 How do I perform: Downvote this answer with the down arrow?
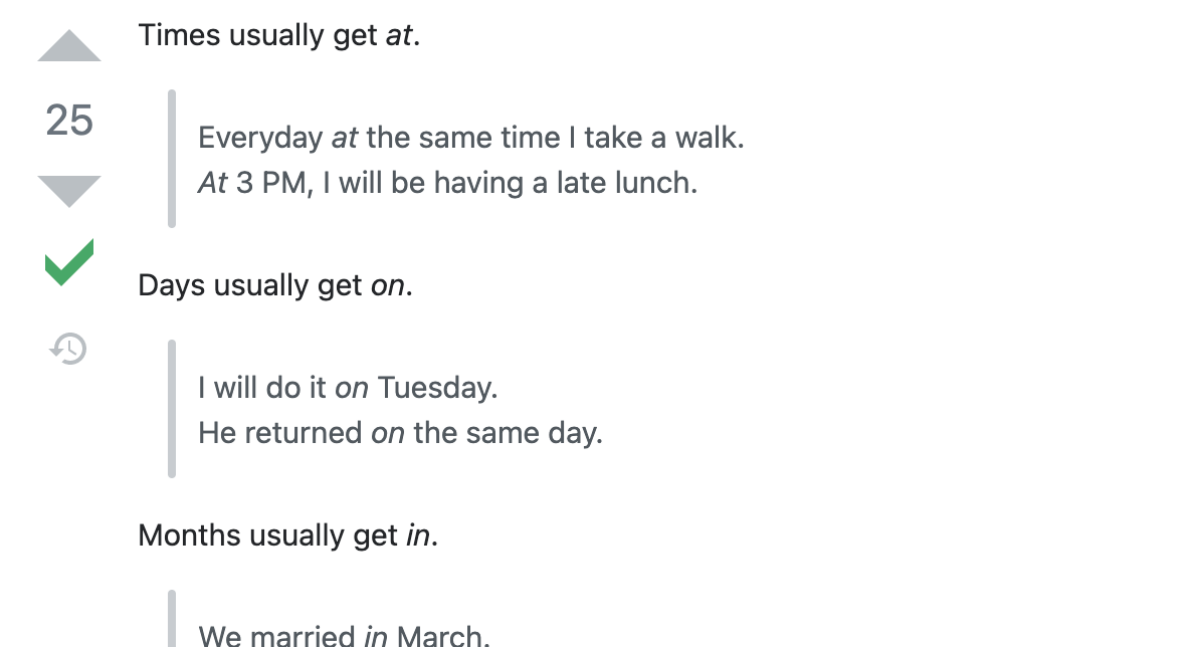(x=69, y=190)
